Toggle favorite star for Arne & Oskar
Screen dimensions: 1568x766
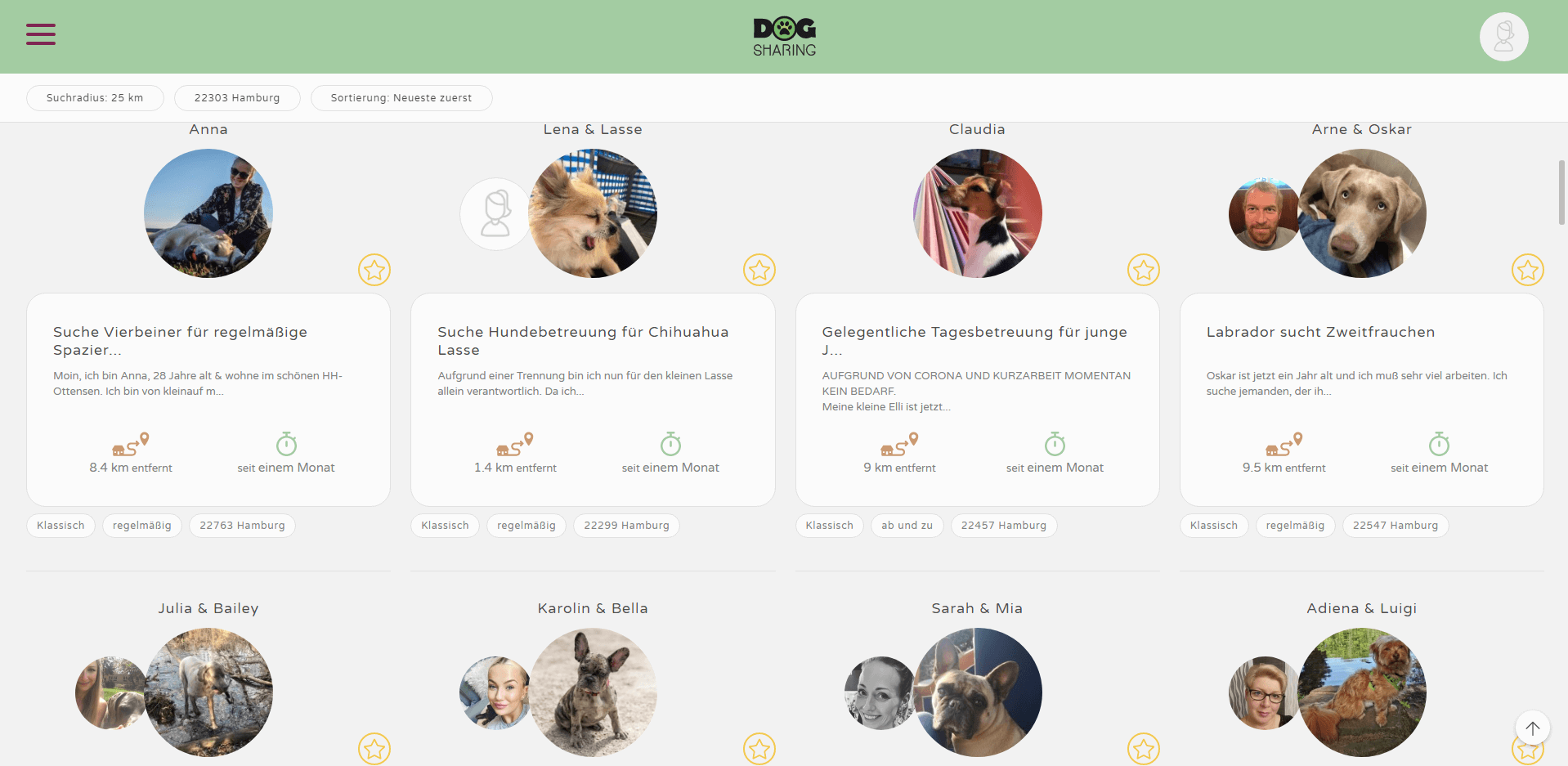coord(1528,270)
